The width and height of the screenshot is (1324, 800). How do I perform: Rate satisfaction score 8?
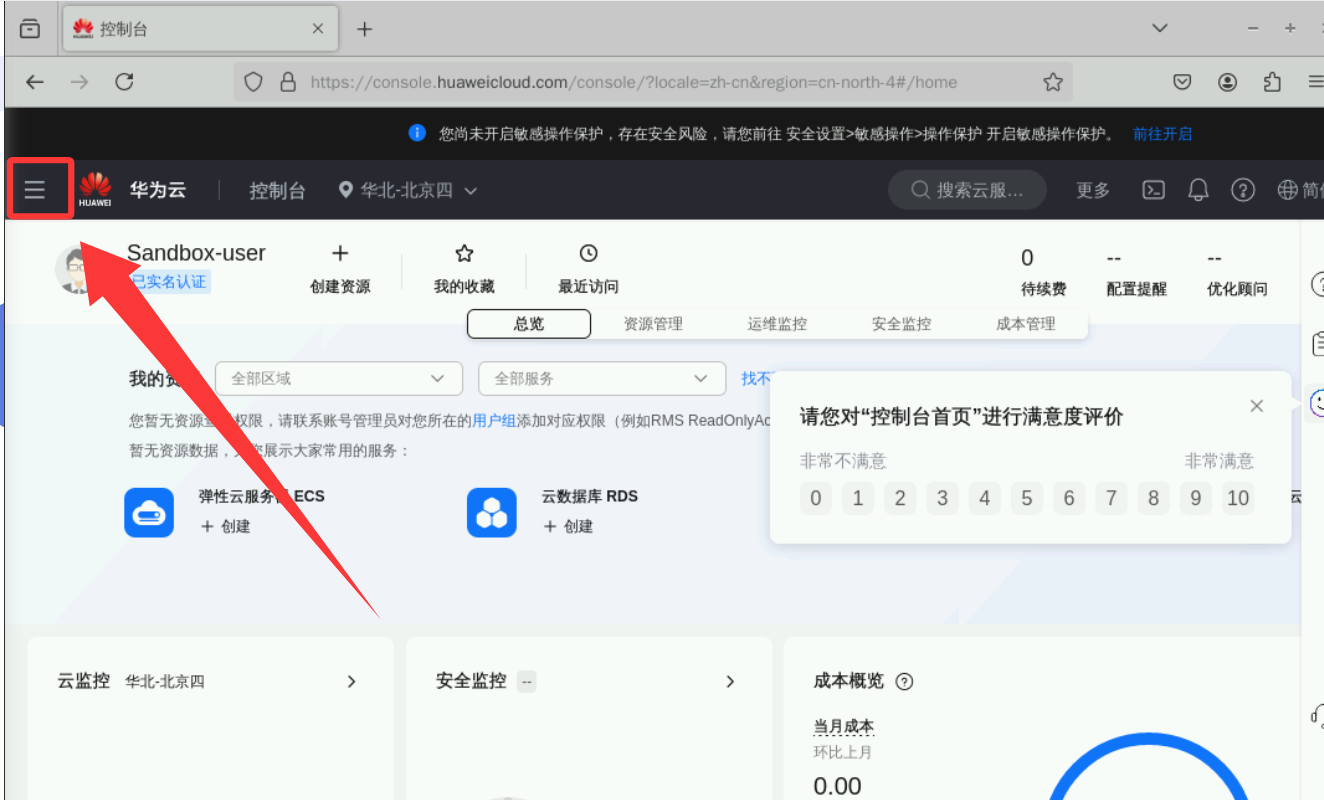tap(1153, 498)
